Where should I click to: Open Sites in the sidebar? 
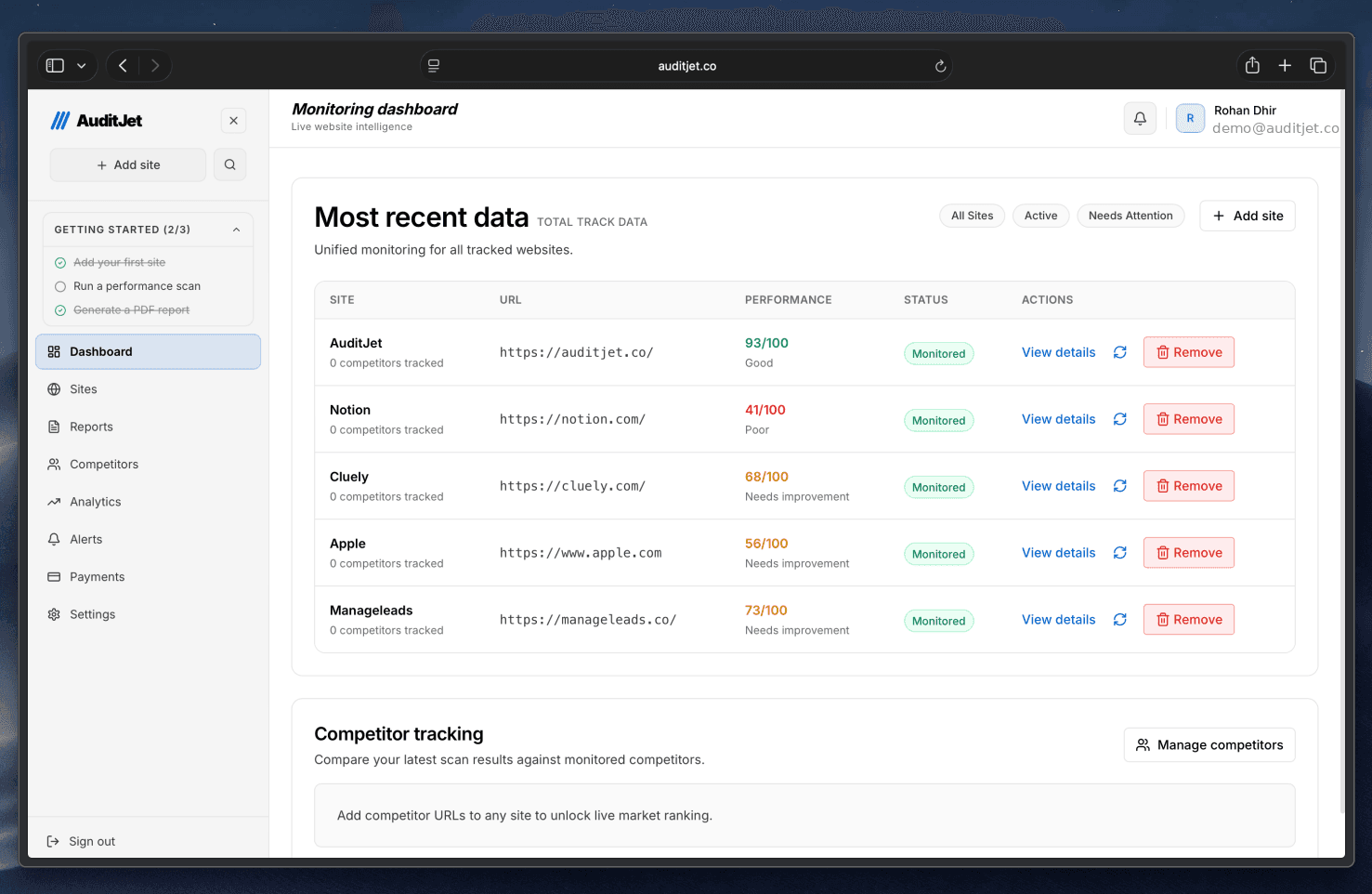pos(148,389)
